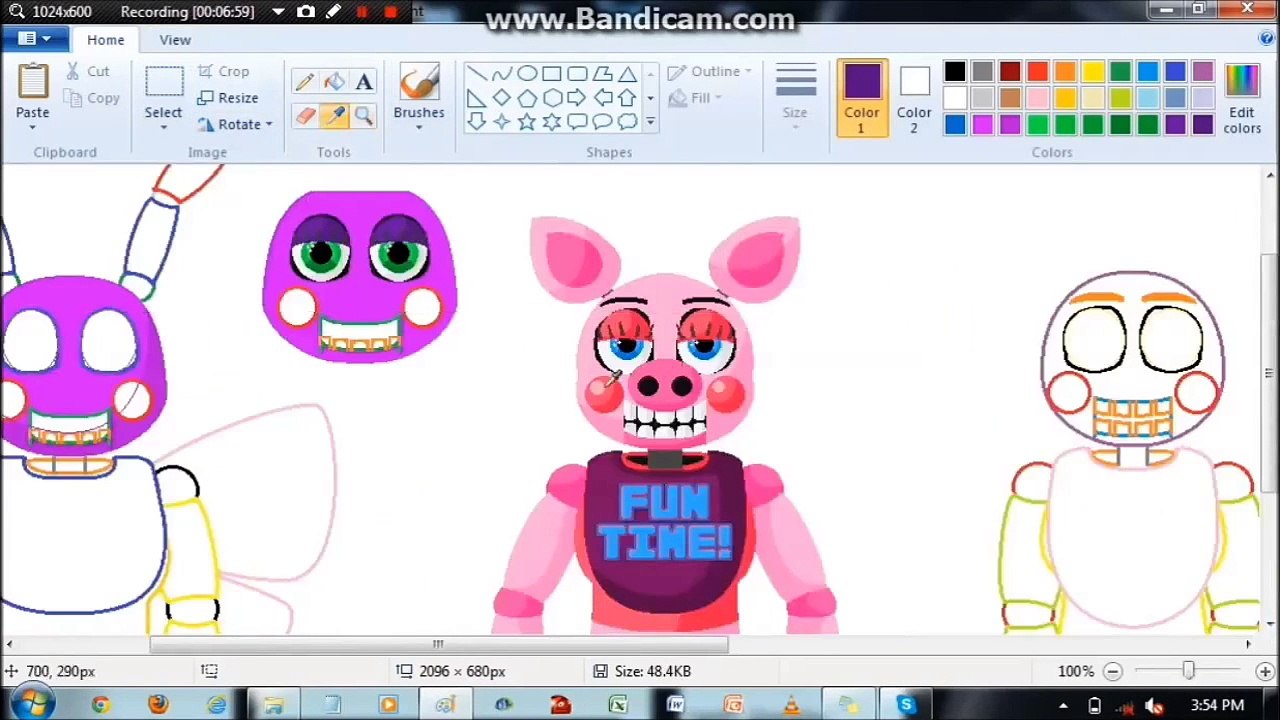Screen dimensions: 1280x720
Task: Open Paint Help question mark icon
Action: pos(1266,39)
